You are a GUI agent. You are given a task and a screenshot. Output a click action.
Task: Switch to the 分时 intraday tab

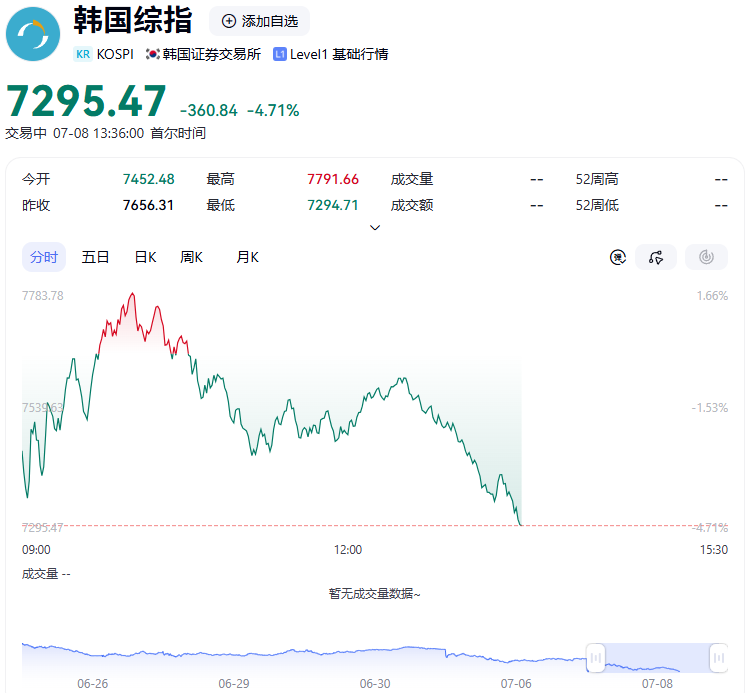pos(44,258)
